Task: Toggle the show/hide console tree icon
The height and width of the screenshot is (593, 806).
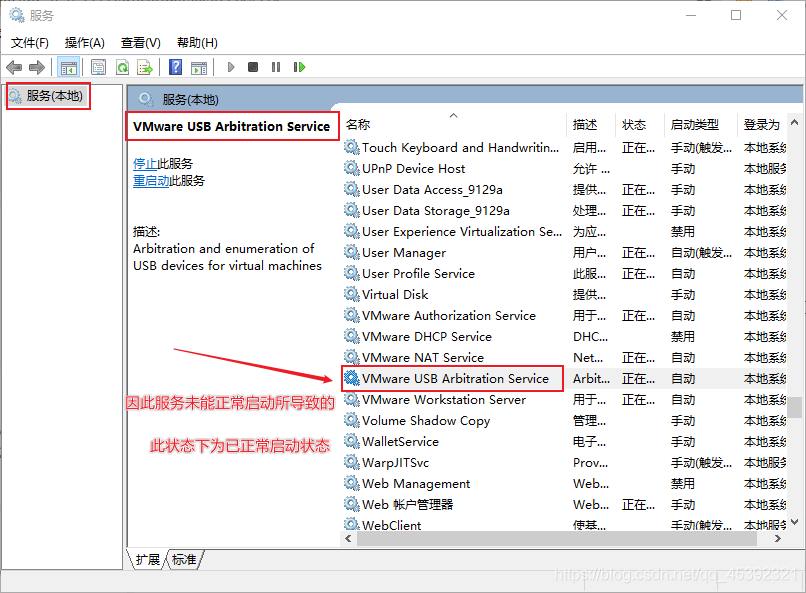Action: click(68, 67)
